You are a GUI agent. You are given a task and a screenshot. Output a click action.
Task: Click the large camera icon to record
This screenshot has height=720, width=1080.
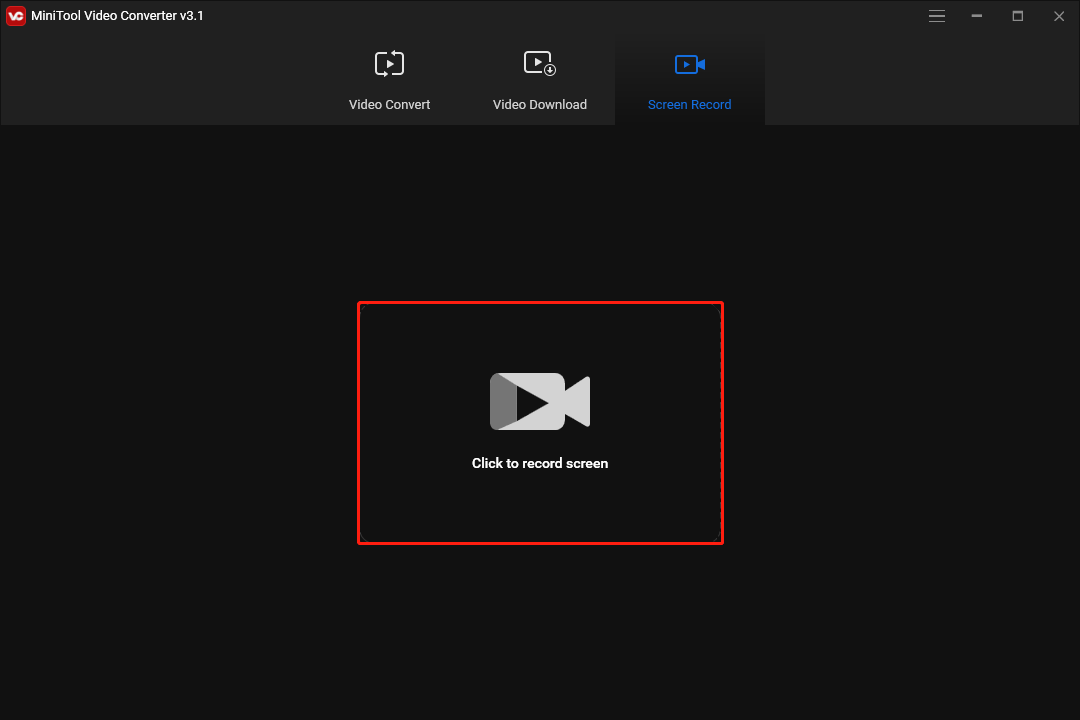[x=540, y=401]
